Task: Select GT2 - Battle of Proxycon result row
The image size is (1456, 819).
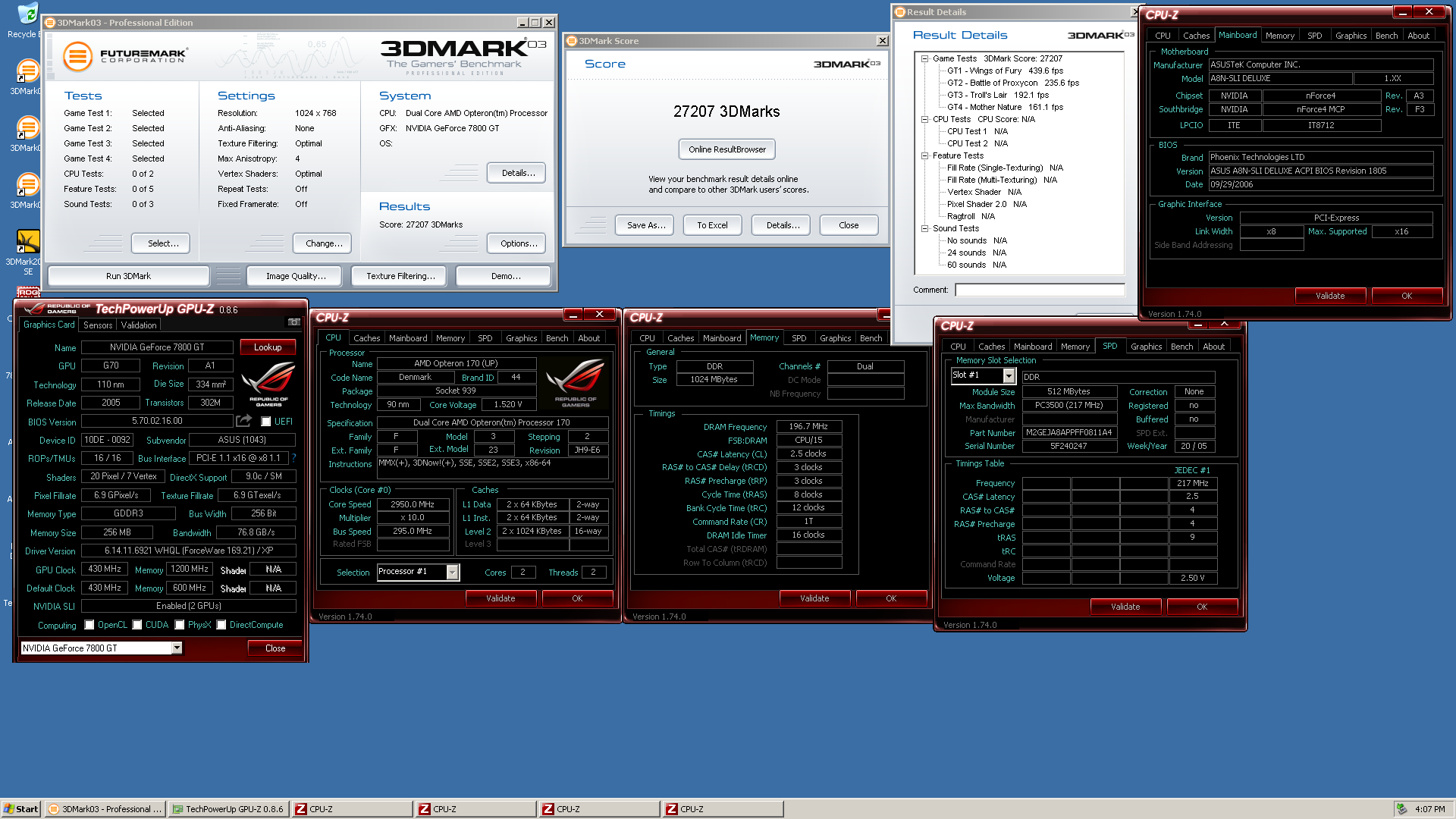Action: 1012,83
